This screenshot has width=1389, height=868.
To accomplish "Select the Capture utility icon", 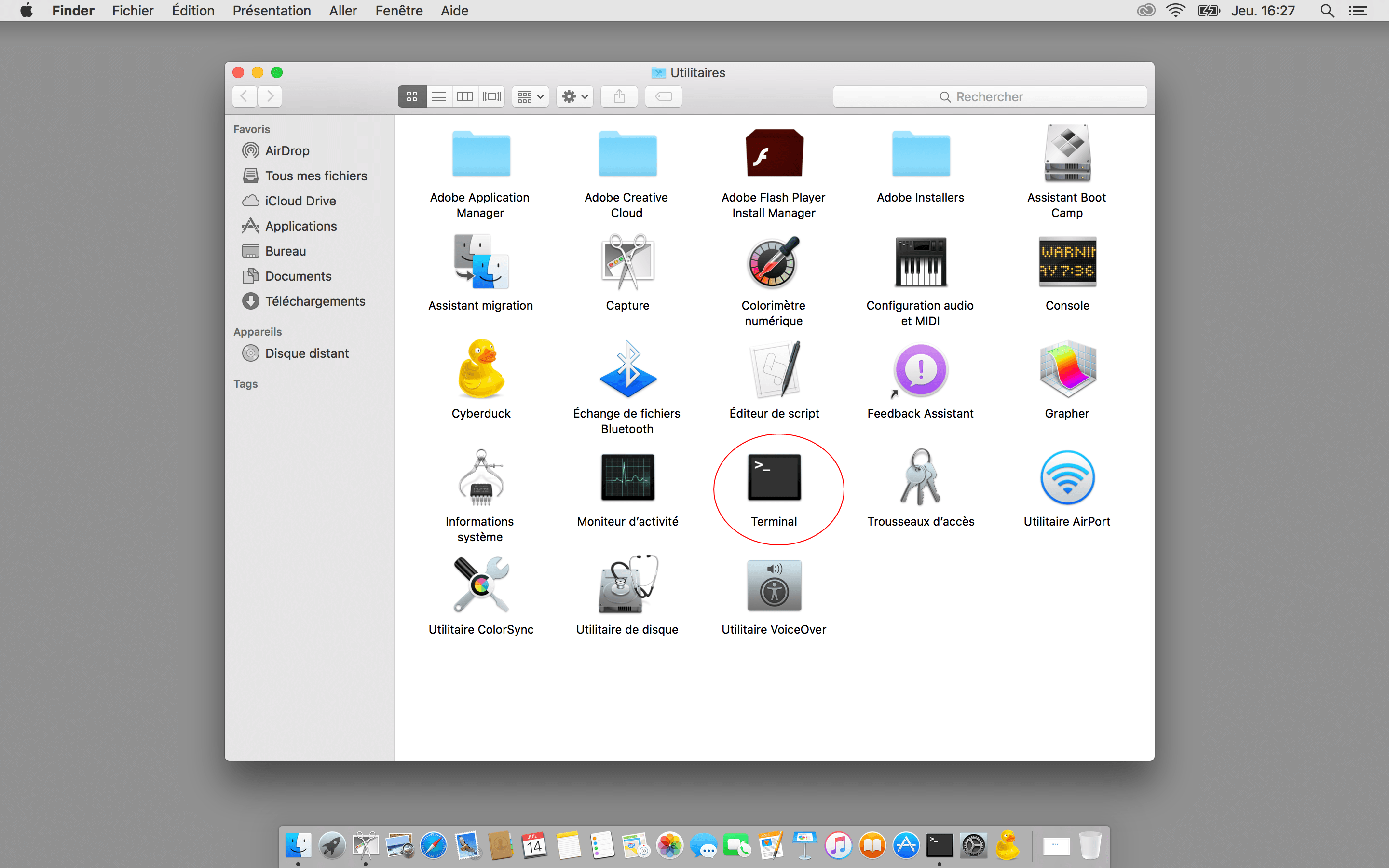I will pos(627,261).
